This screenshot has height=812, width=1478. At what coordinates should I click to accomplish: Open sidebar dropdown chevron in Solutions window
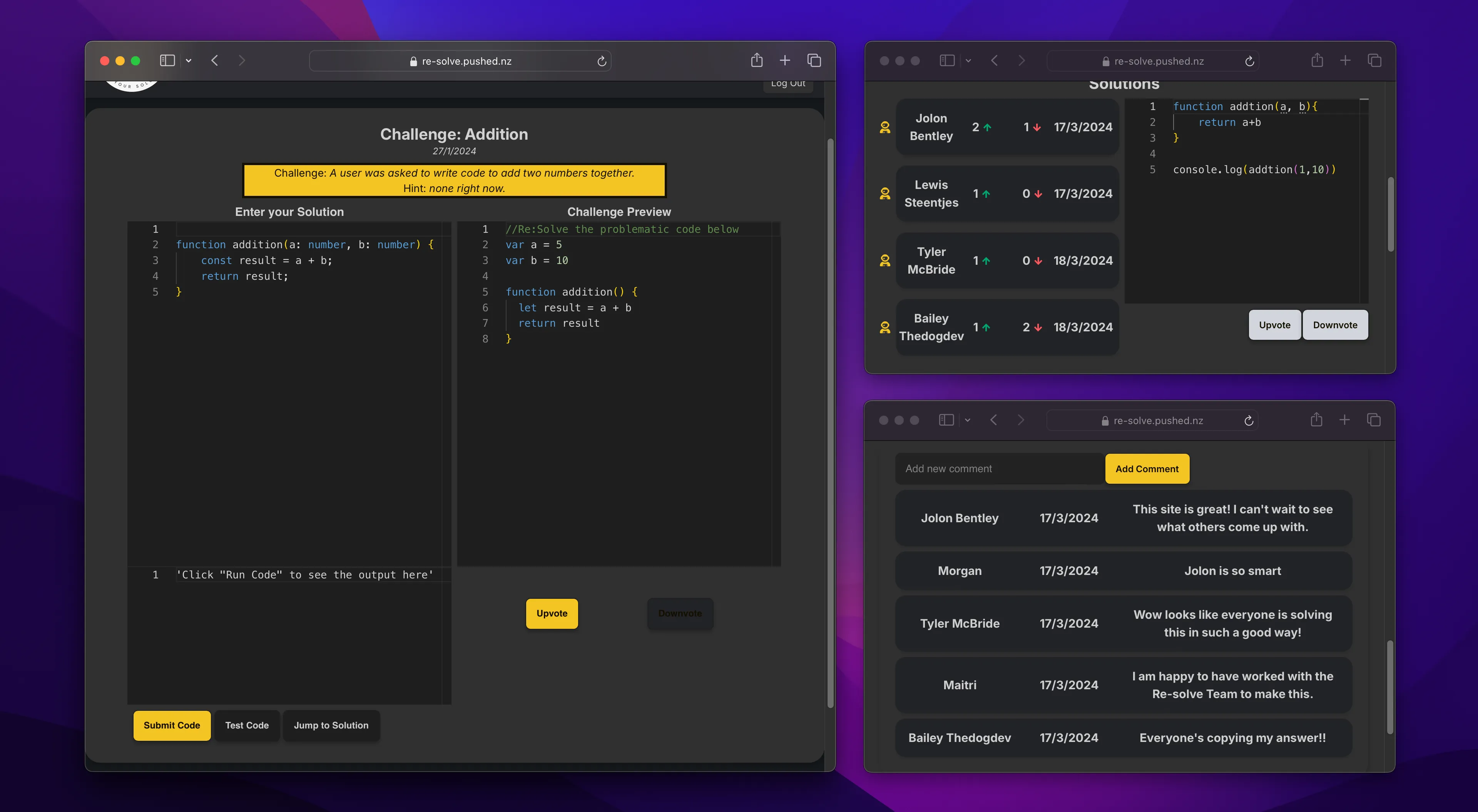click(x=968, y=60)
